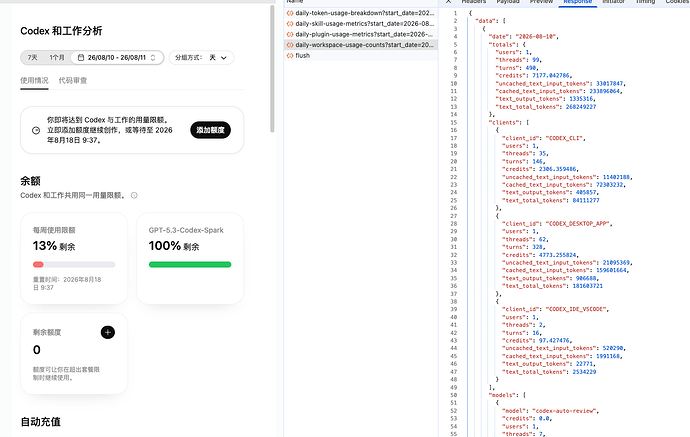The height and width of the screenshot is (437, 690).
Task: Click the GPT-5.3-Codex-Spark green progress bar
Action: point(190,264)
